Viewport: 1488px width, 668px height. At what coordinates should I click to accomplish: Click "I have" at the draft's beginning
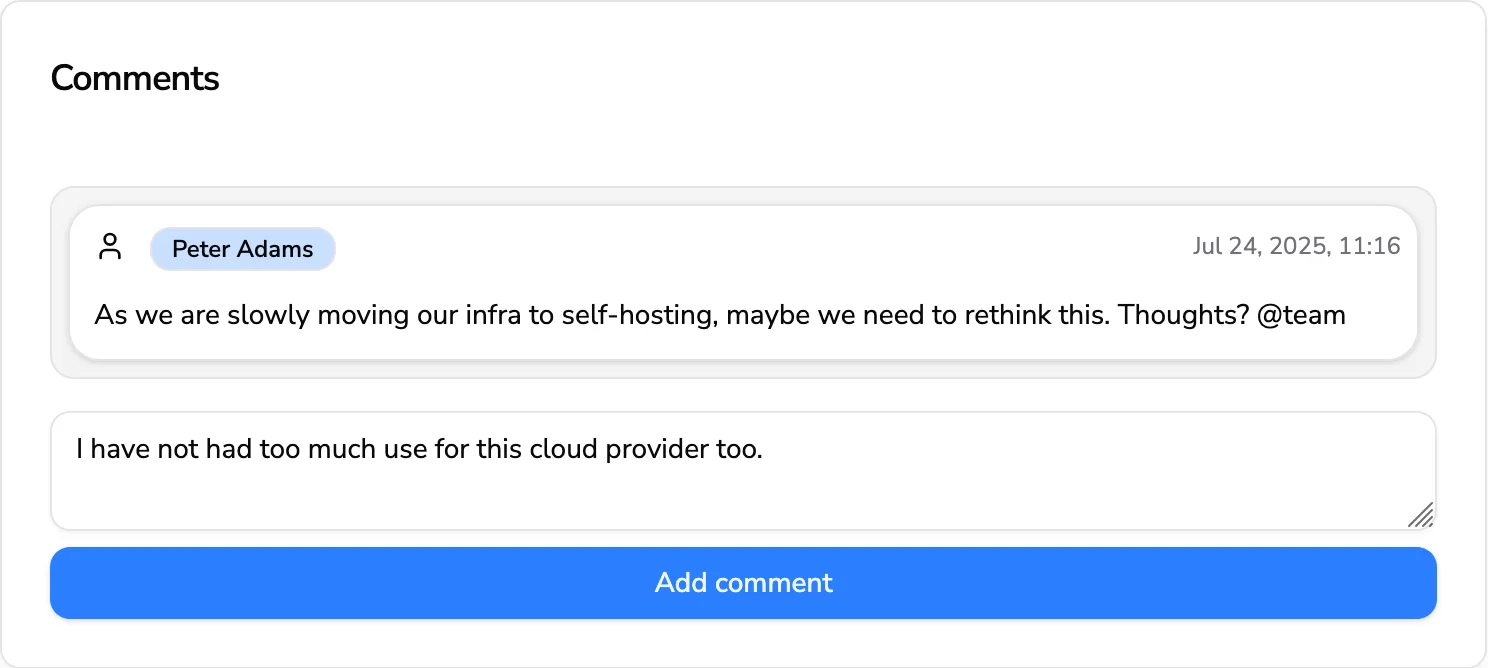108,450
